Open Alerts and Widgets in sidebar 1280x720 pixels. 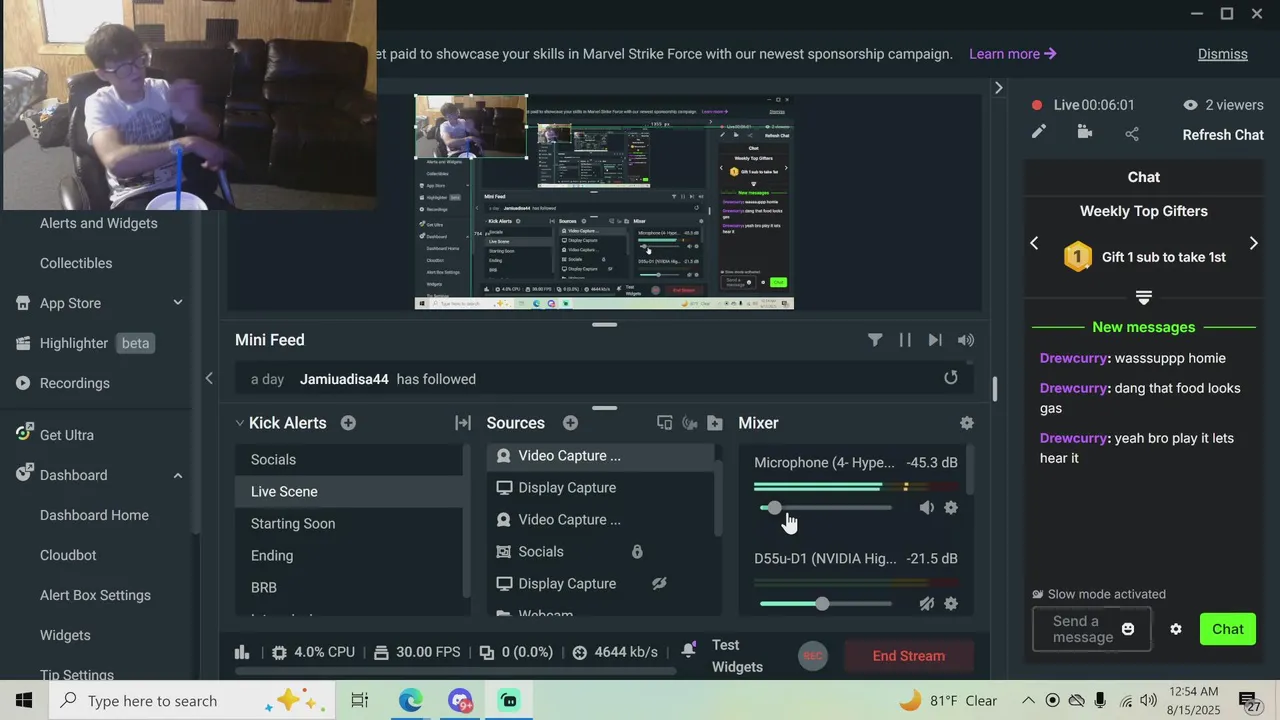pos(98,223)
